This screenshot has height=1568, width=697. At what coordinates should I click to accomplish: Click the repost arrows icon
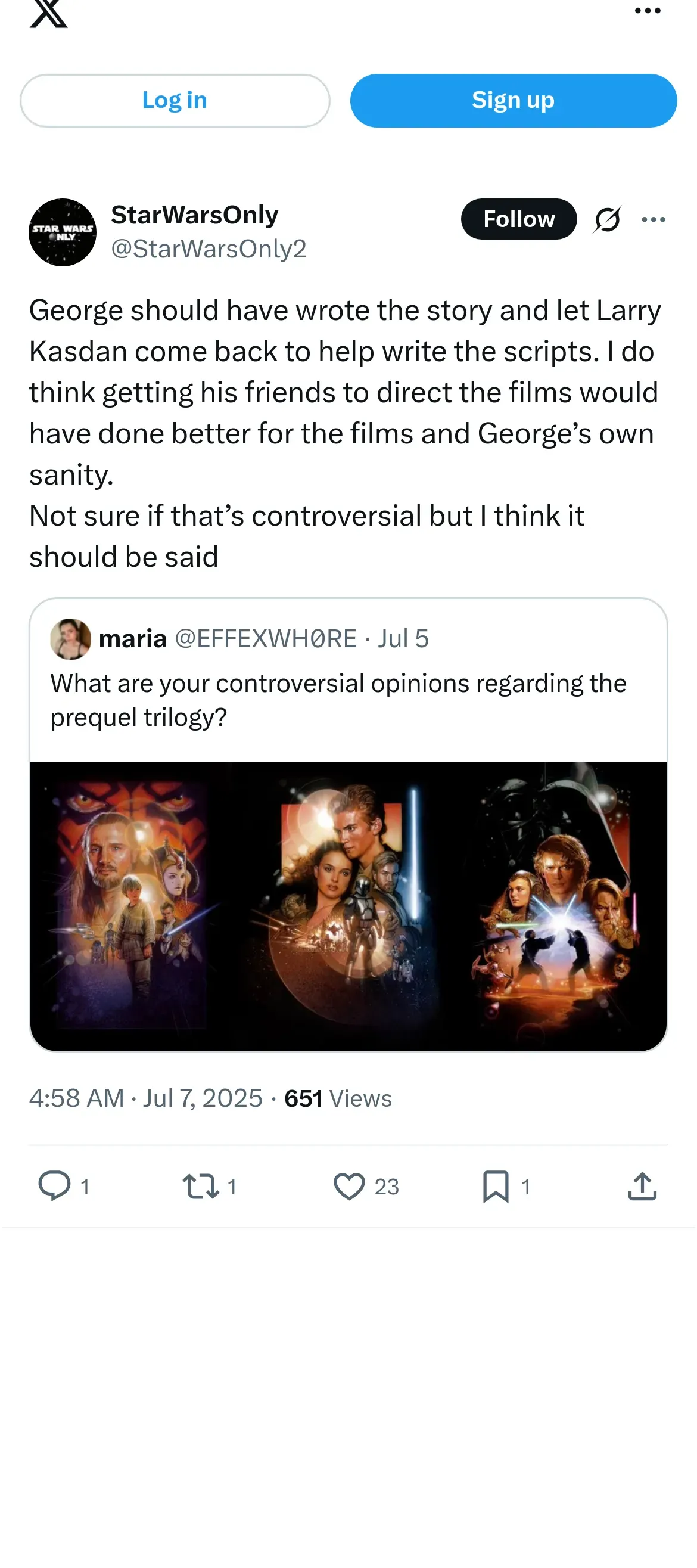[x=201, y=1186]
